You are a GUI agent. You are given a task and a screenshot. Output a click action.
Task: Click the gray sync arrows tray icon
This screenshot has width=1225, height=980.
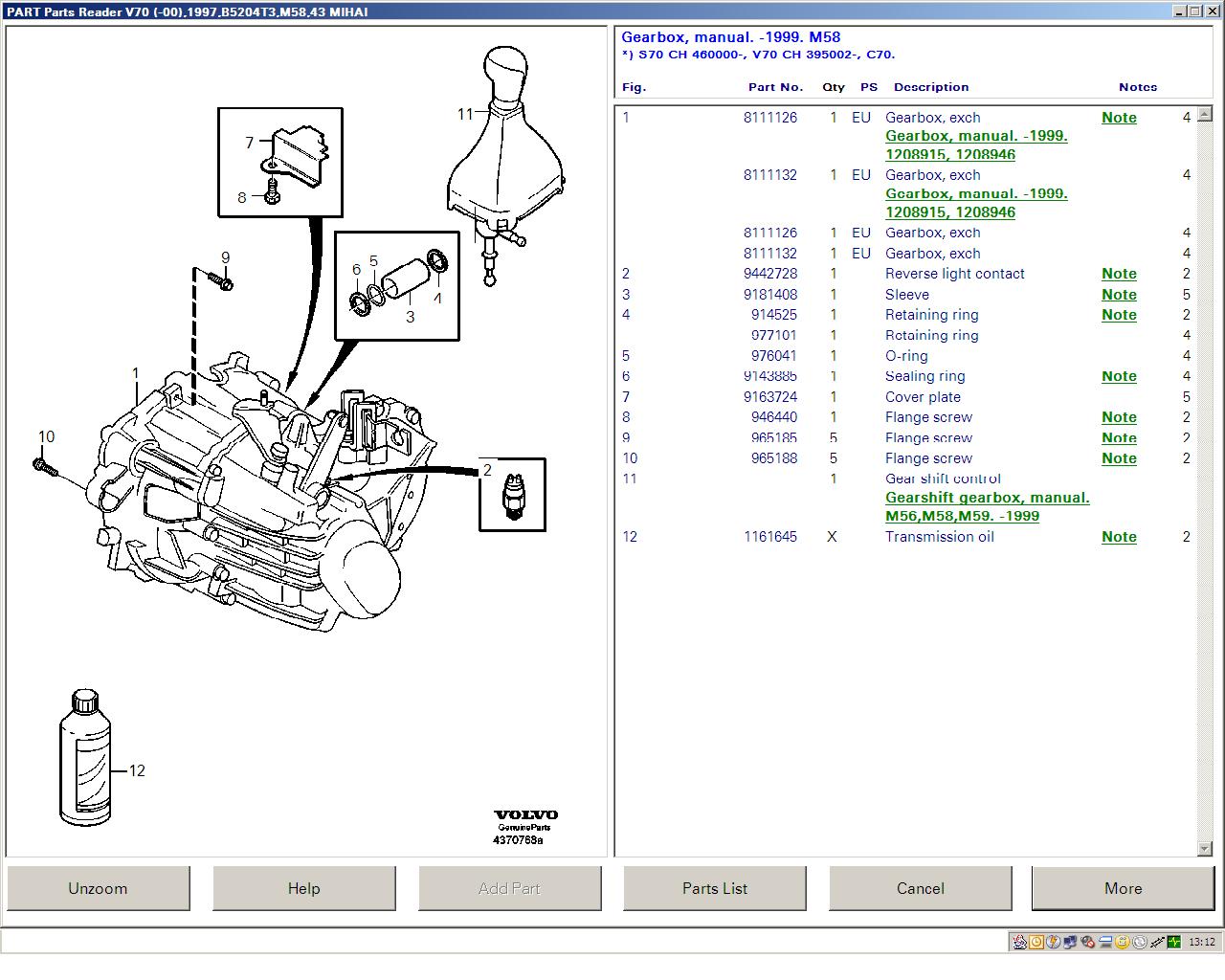coord(1140,942)
